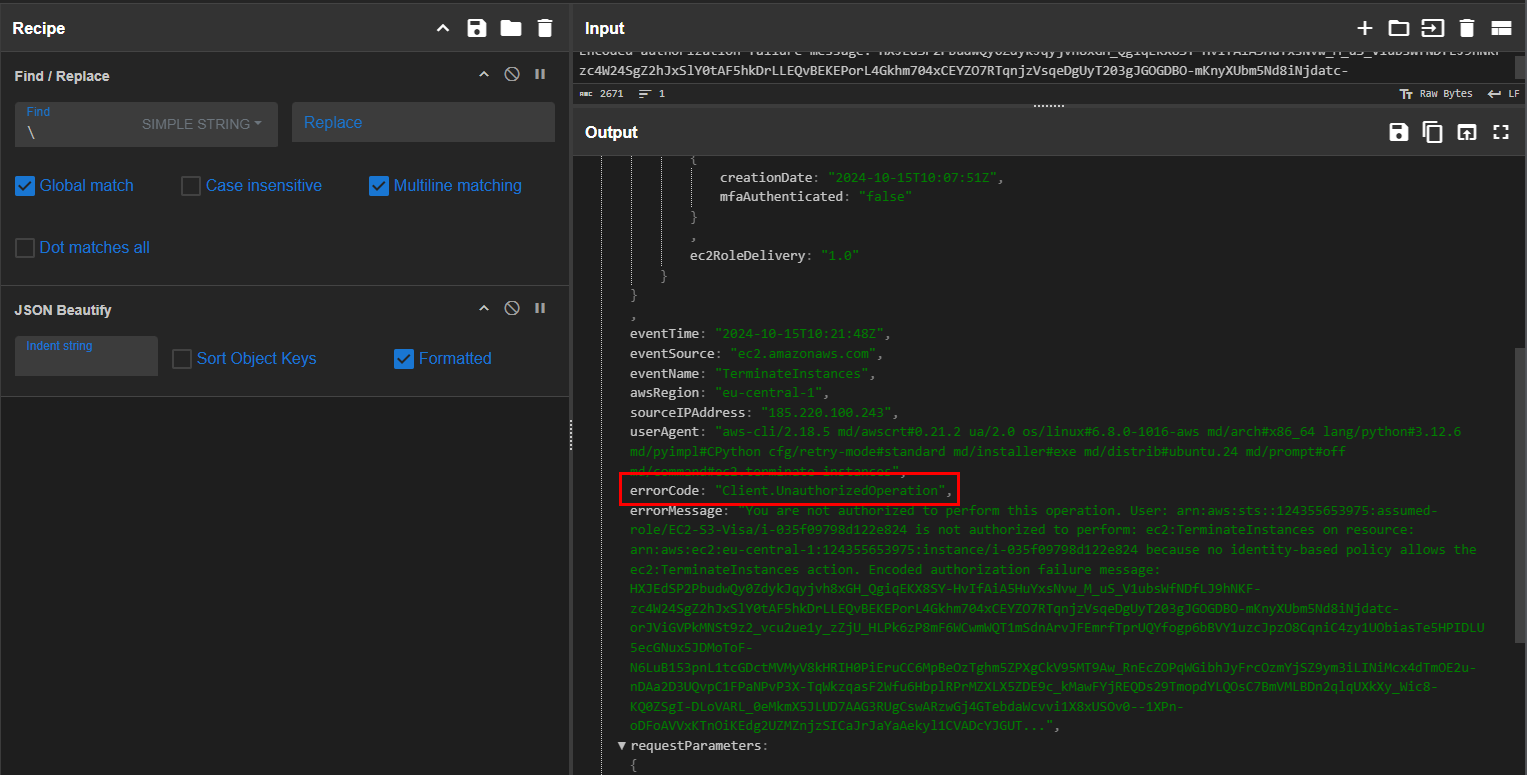Add a new input tab

click(1365, 28)
